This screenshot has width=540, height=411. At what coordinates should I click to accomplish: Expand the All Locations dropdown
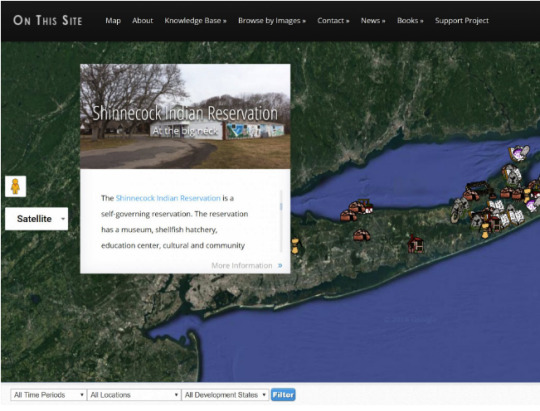[134, 395]
